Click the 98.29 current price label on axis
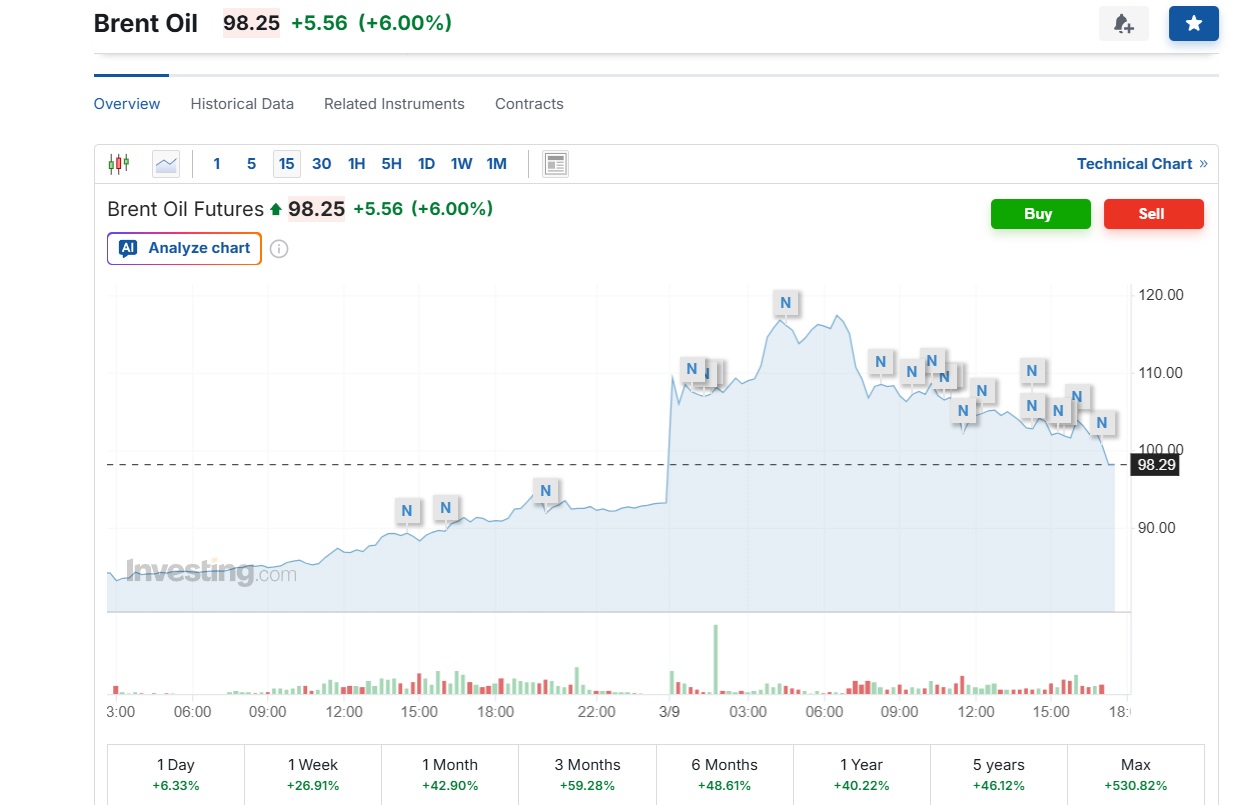 1154,464
